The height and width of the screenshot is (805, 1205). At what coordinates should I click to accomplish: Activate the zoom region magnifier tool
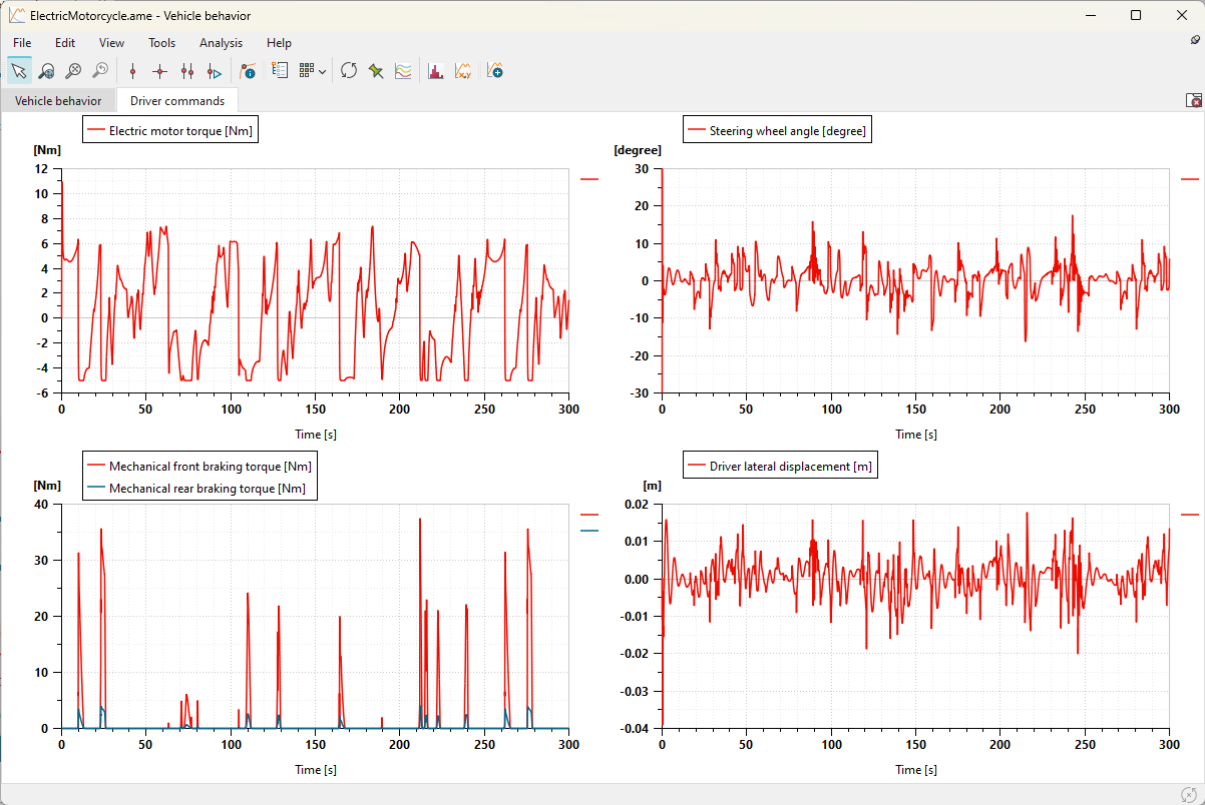(46, 71)
